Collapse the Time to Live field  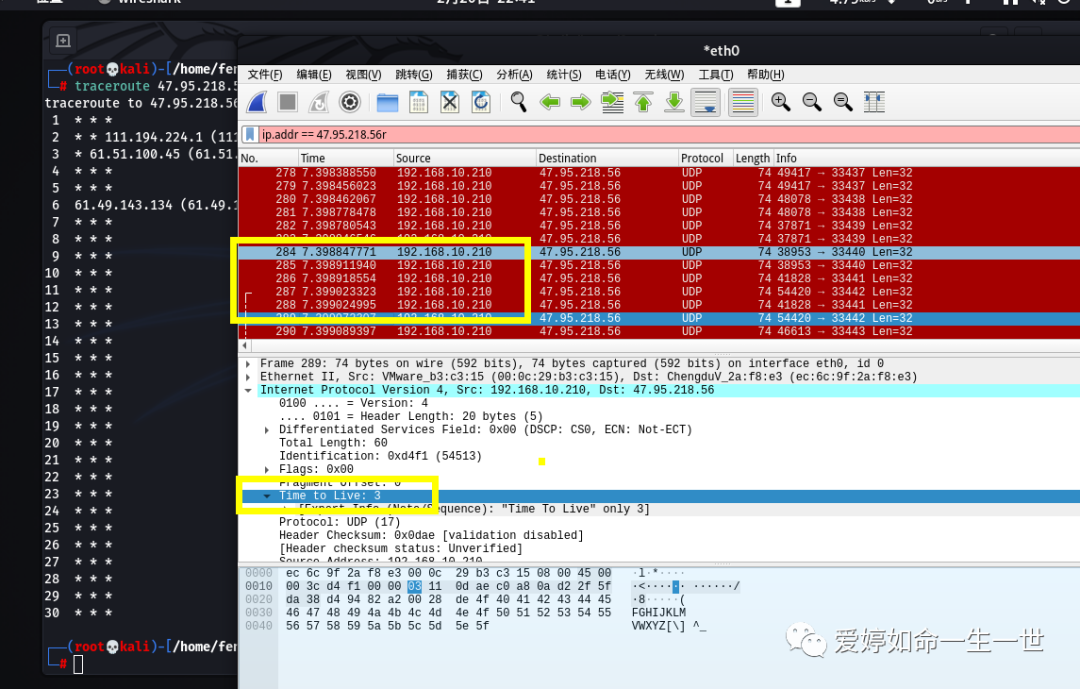coord(267,496)
